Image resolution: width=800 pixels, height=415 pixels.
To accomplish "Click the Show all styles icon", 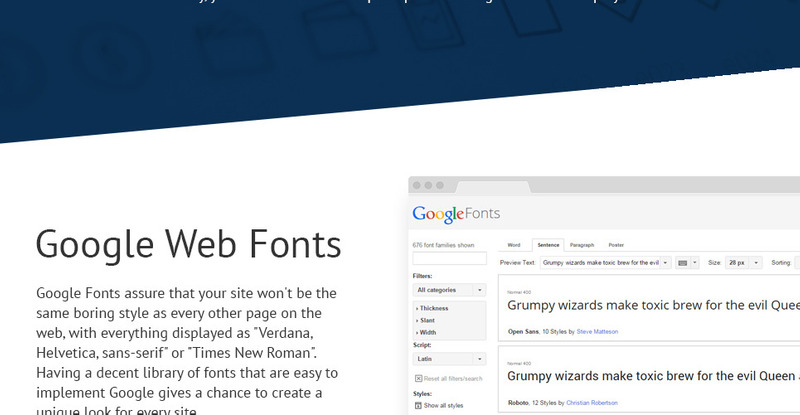I will (418, 405).
